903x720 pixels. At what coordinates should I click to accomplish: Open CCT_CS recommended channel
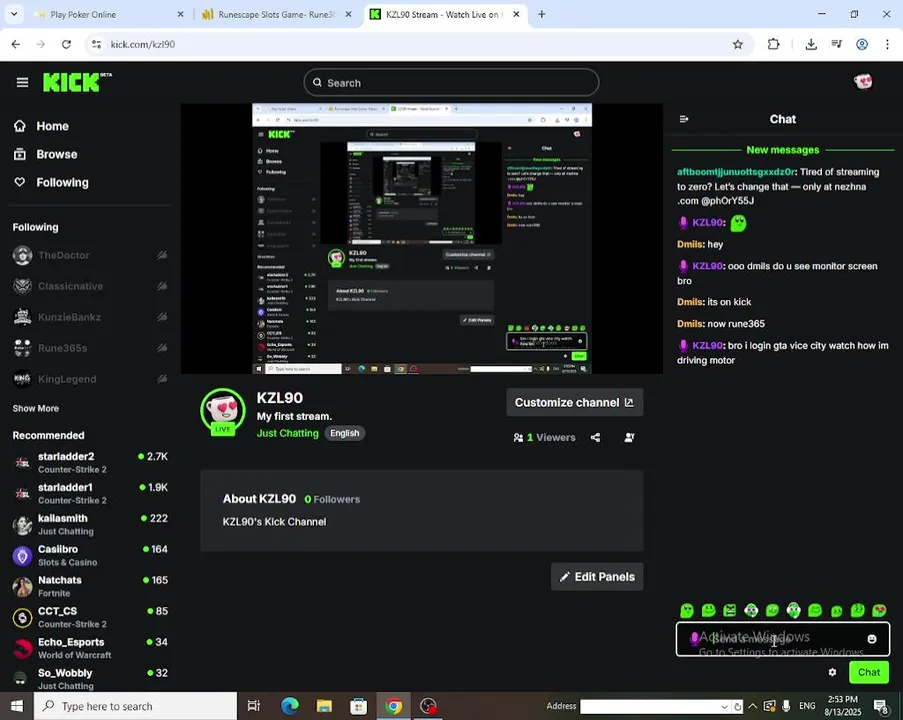(x=90, y=617)
